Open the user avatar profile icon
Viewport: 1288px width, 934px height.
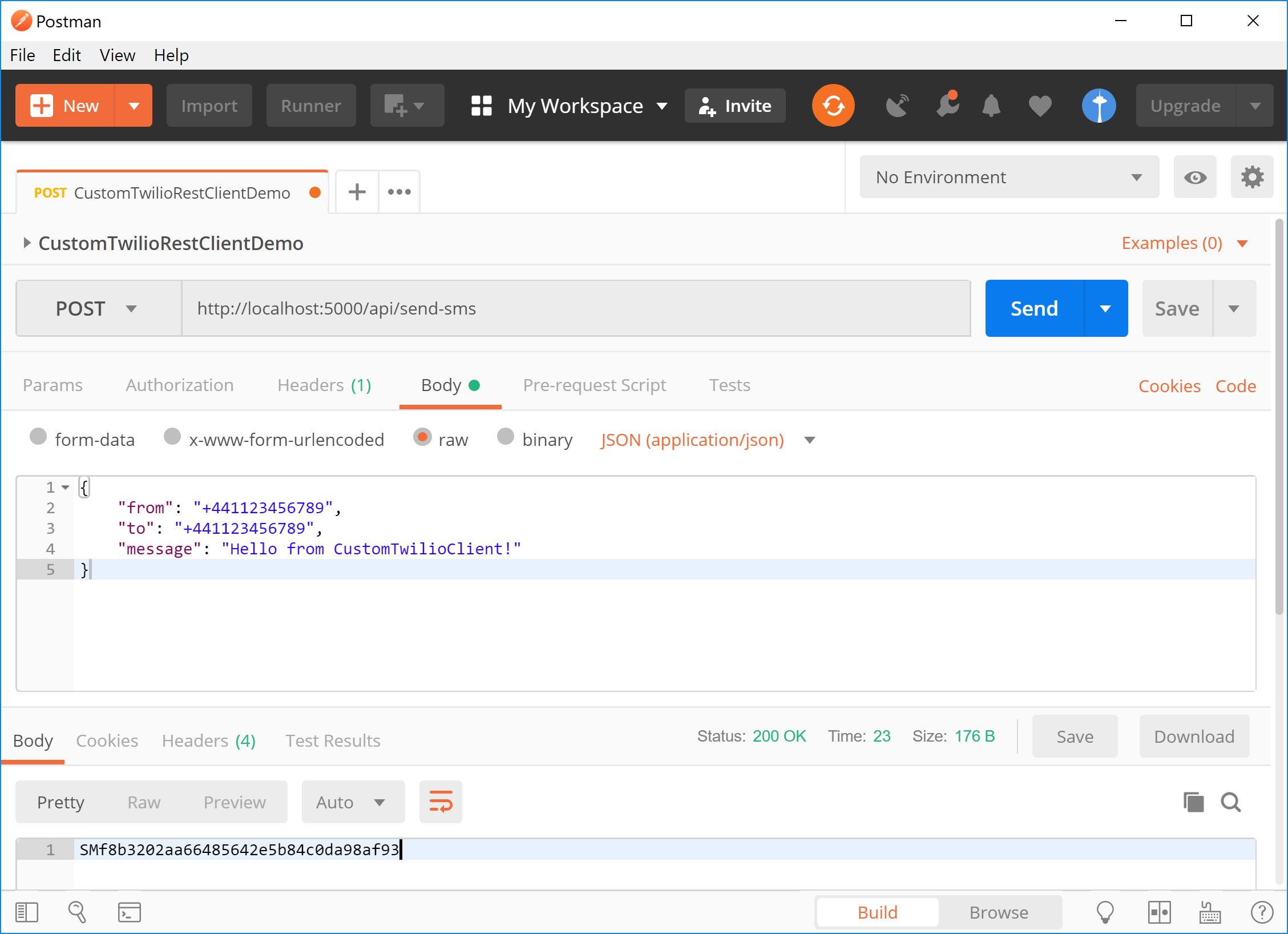coord(1099,106)
